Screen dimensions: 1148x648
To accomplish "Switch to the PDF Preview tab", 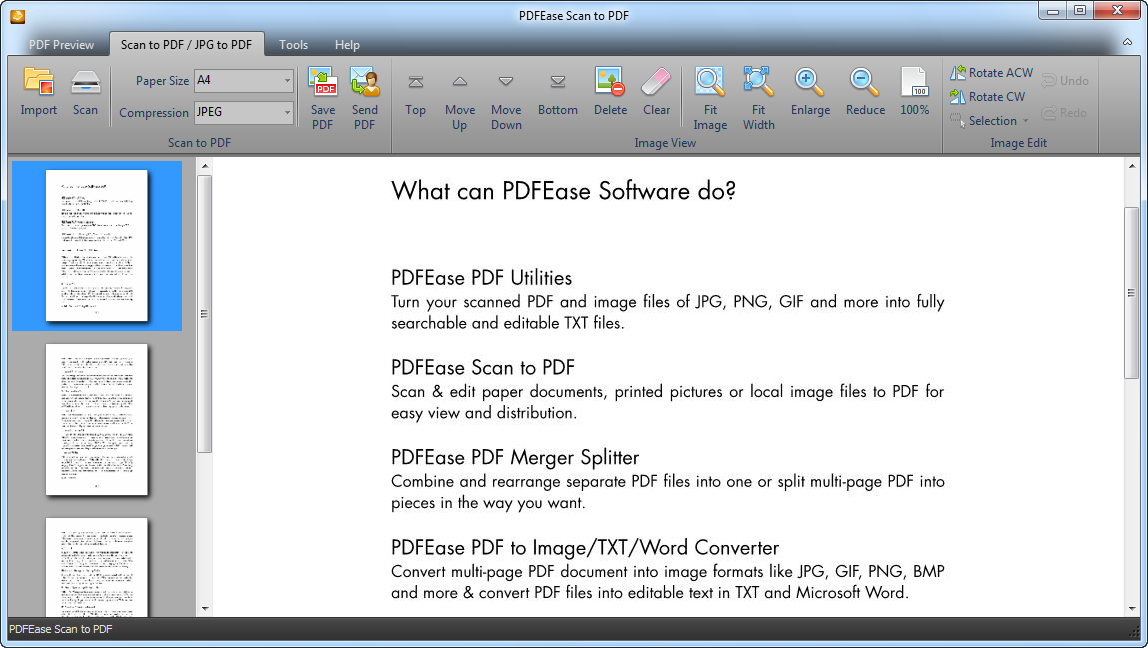I will tap(62, 45).
